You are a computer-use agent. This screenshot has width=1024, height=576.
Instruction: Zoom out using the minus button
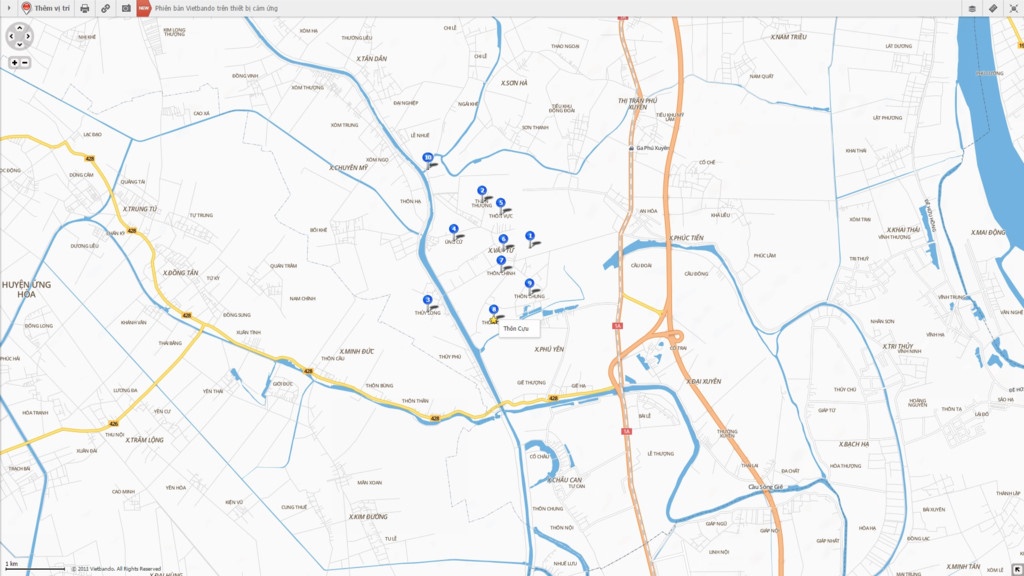pos(25,62)
